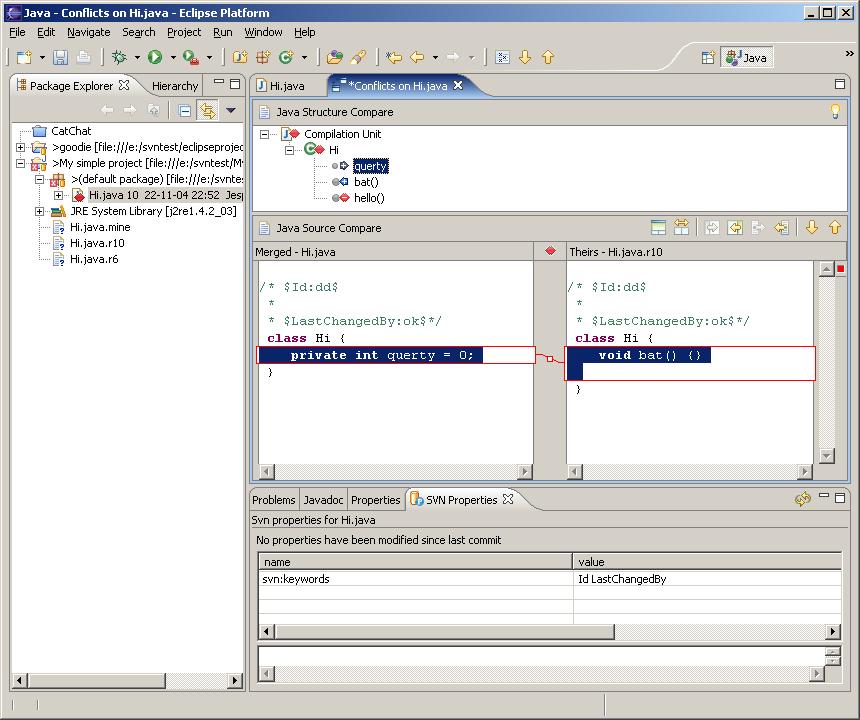Screen dimensions: 860x720
Task: Click Next Difference arrow in Java Source Compare
Action: pyautogui.click(x=812, y=227)
